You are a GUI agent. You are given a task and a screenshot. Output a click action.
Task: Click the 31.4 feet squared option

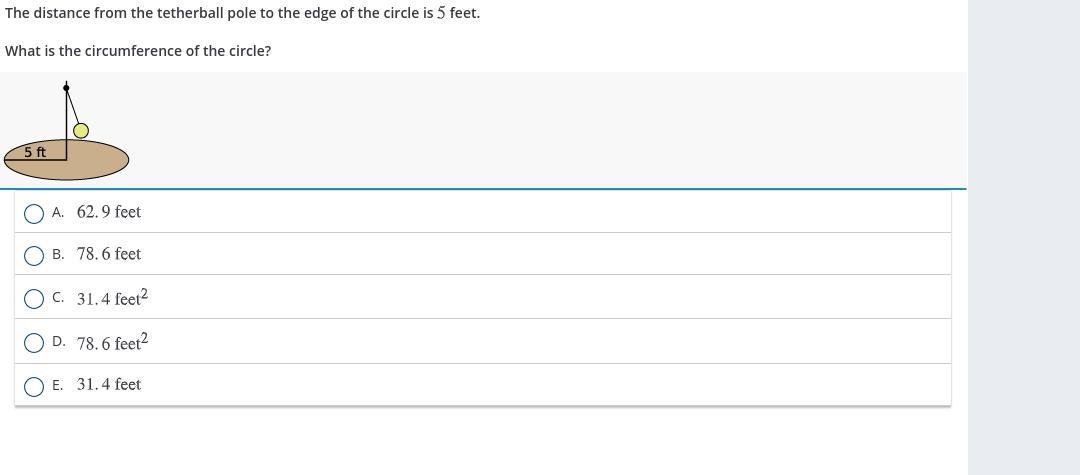click(112, 298)
